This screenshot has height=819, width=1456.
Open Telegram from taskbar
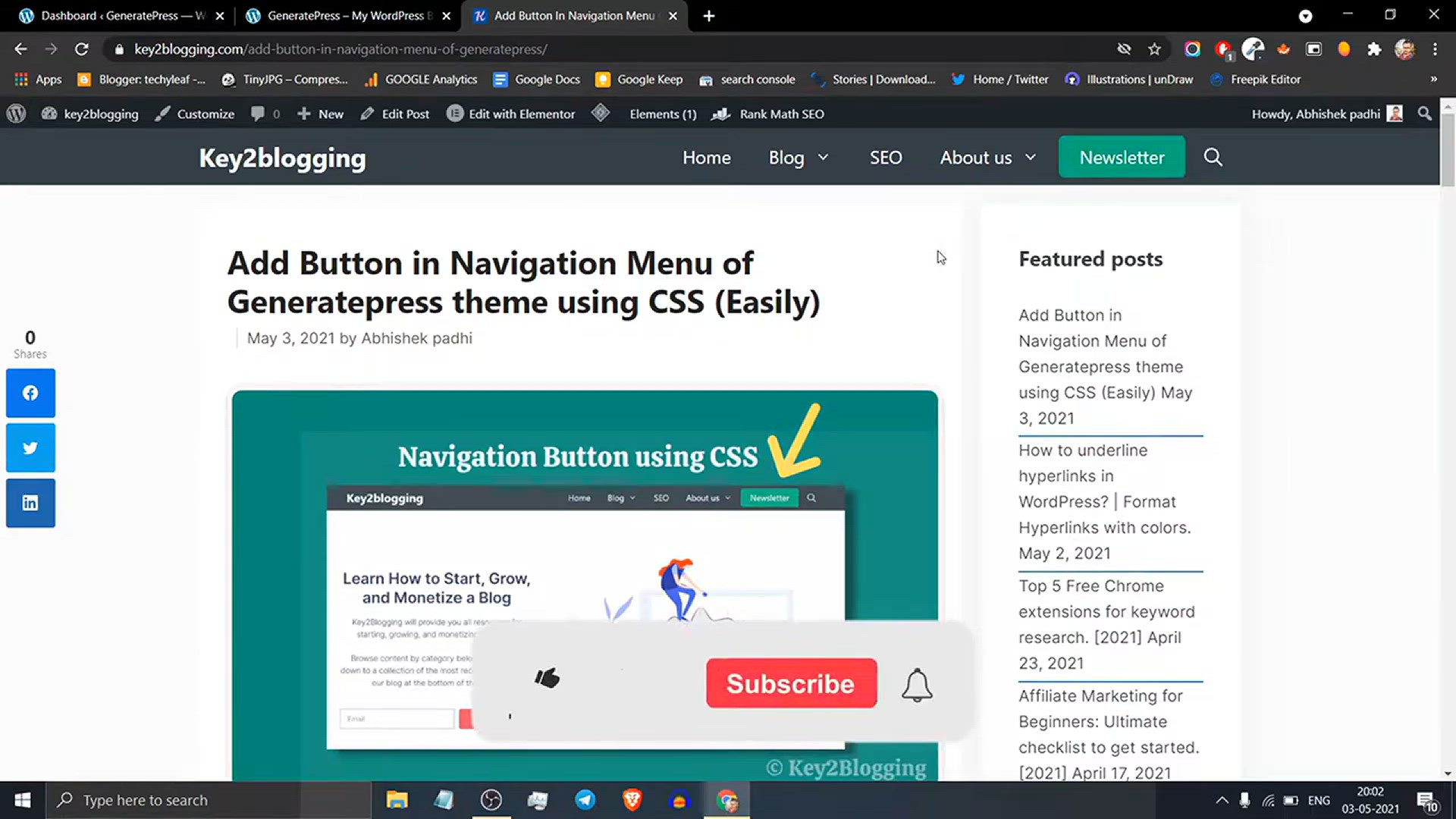pos(585,800)
